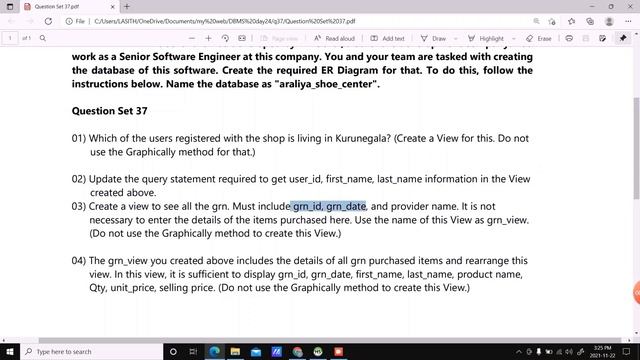Open the tab actions menu icon
The image size is (640, 360).
tap(10, 7)
